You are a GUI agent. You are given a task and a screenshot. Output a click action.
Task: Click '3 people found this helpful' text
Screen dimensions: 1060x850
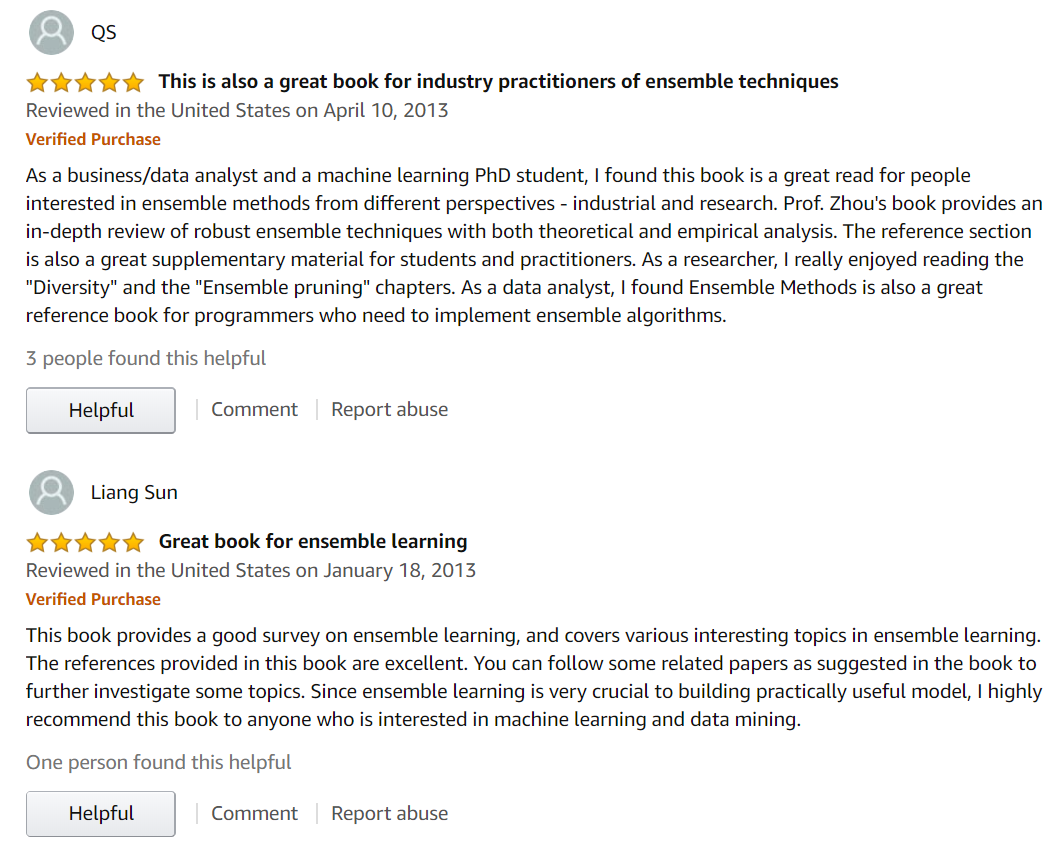tap(146, 358)
